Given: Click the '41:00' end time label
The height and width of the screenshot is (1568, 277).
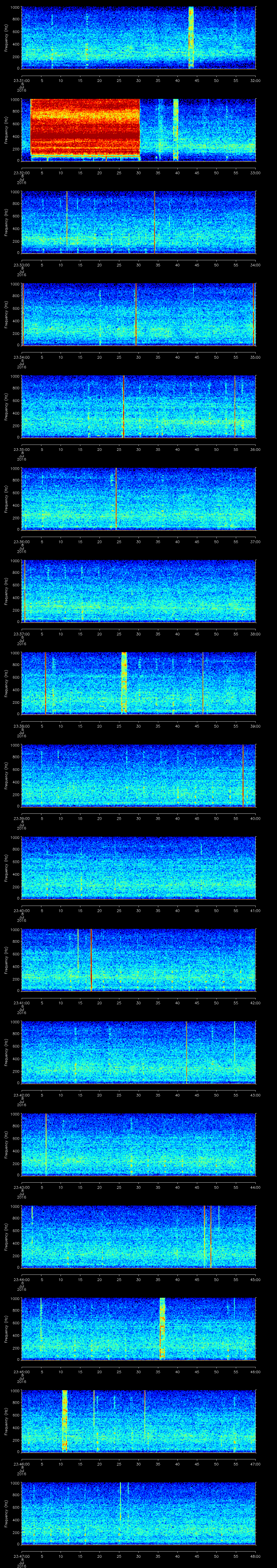Looking at the screenshot, I should point(255,910).
